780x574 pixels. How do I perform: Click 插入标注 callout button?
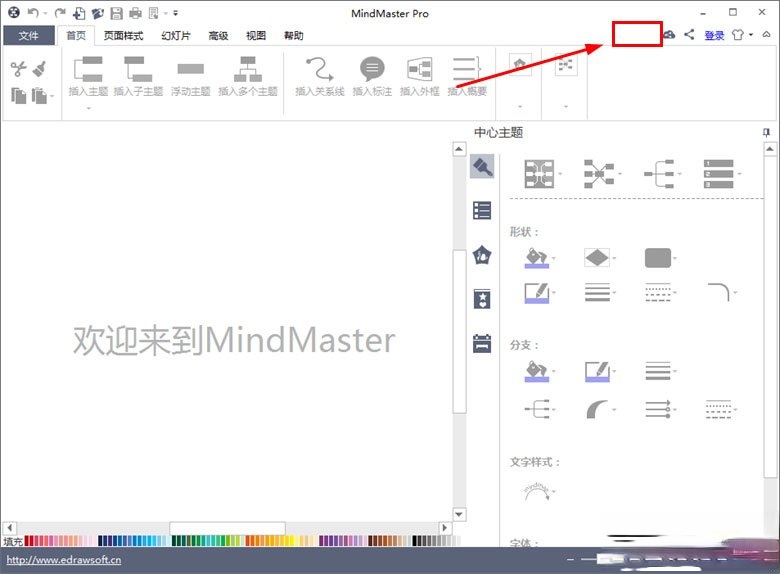[372, 76]
